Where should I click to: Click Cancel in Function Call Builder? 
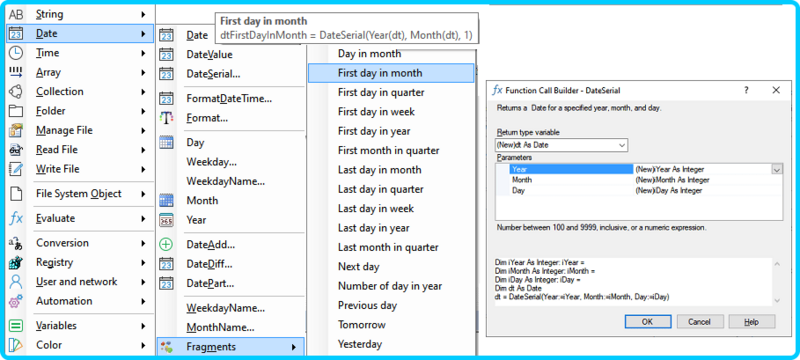click(x=699, y=322)
